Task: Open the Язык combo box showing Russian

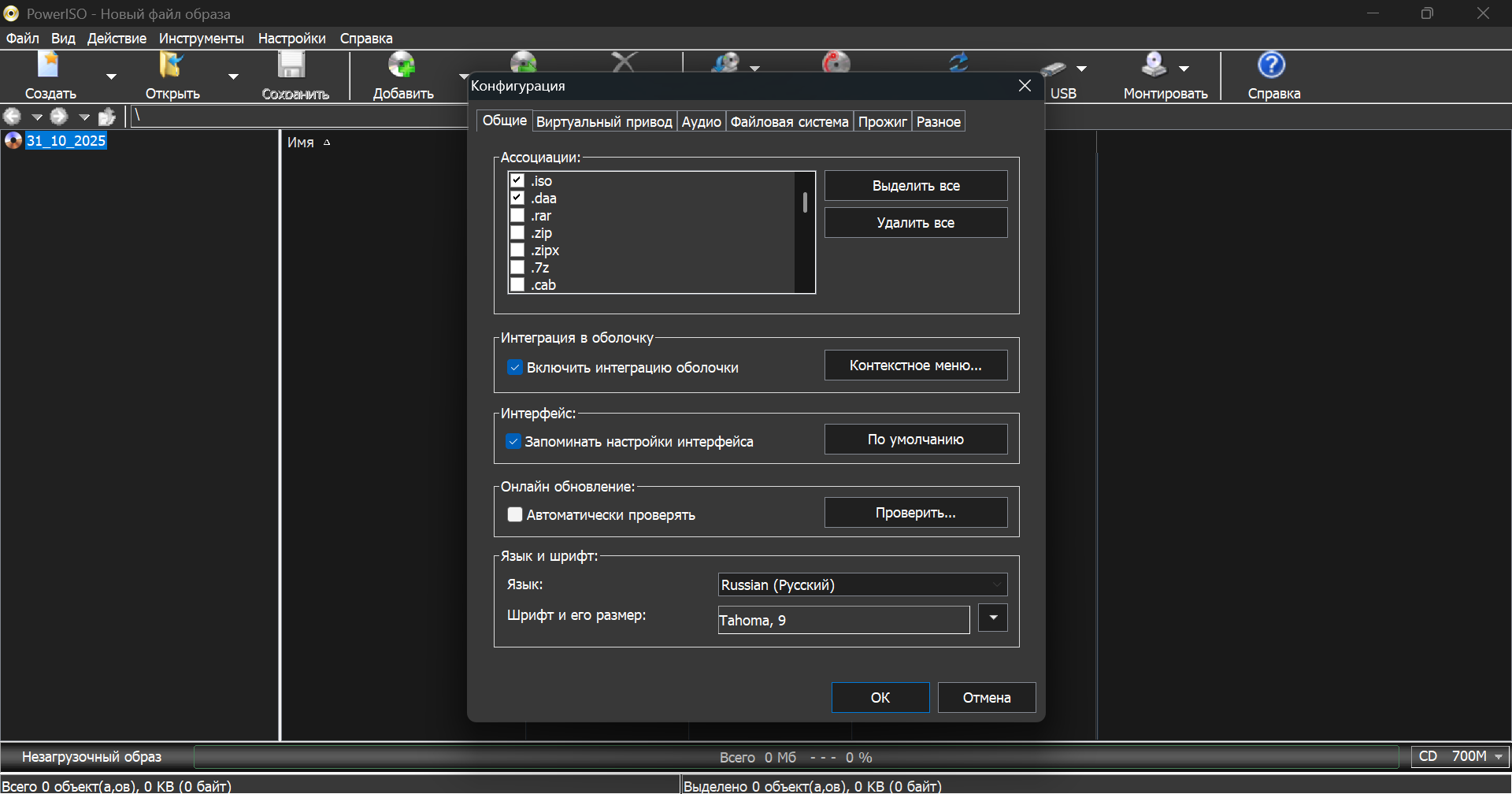Action: 862,584
